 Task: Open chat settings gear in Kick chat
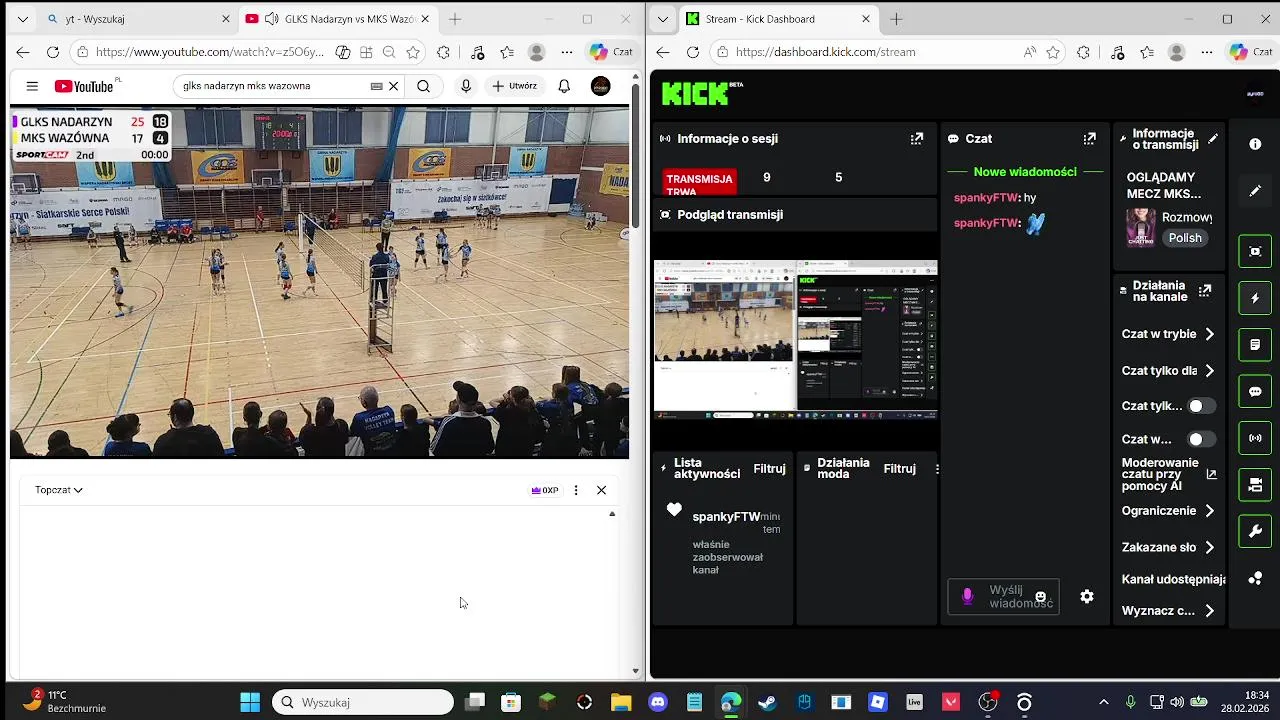tap(1087, 597)
